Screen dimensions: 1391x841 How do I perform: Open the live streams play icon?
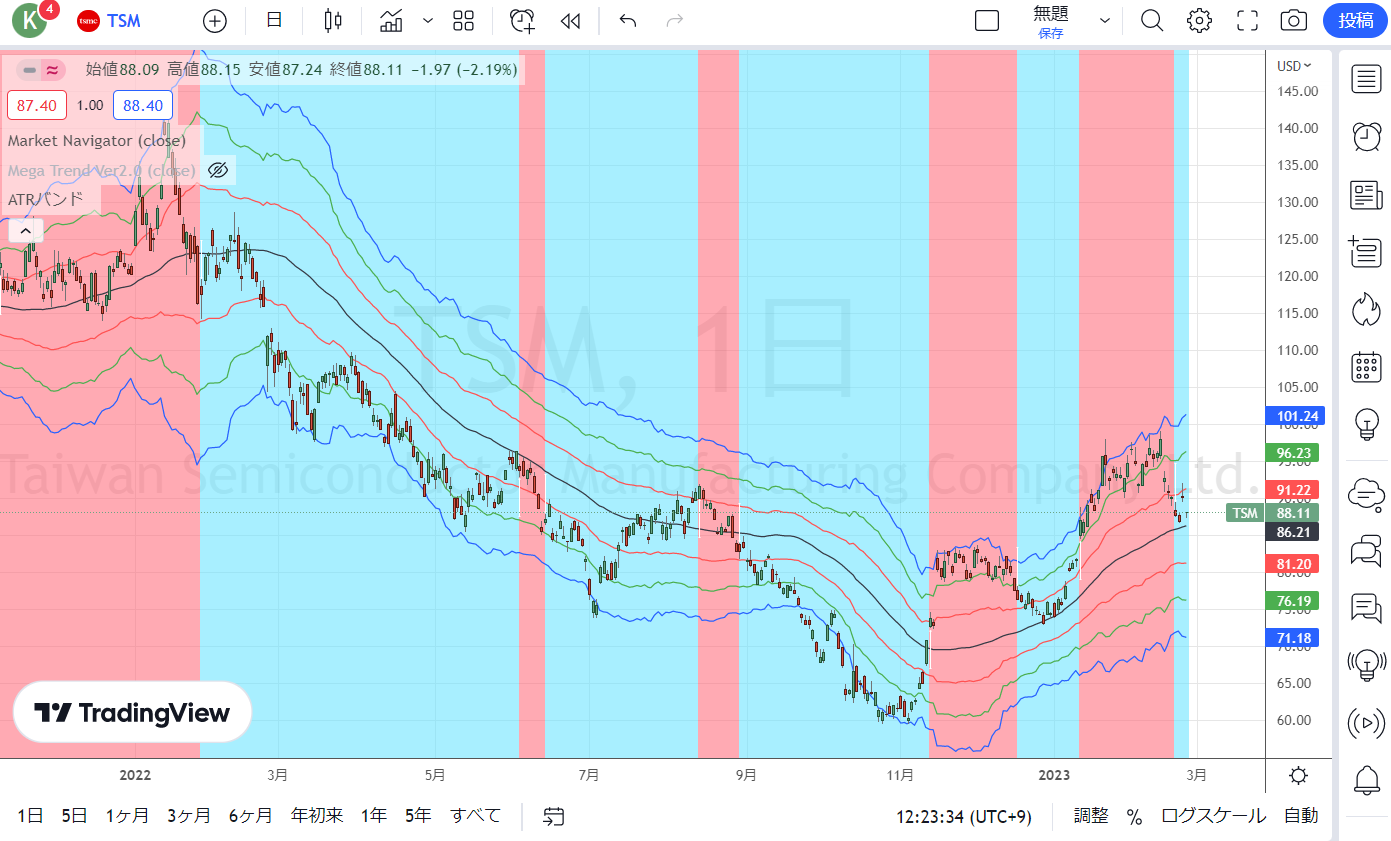pos(1366,722)
